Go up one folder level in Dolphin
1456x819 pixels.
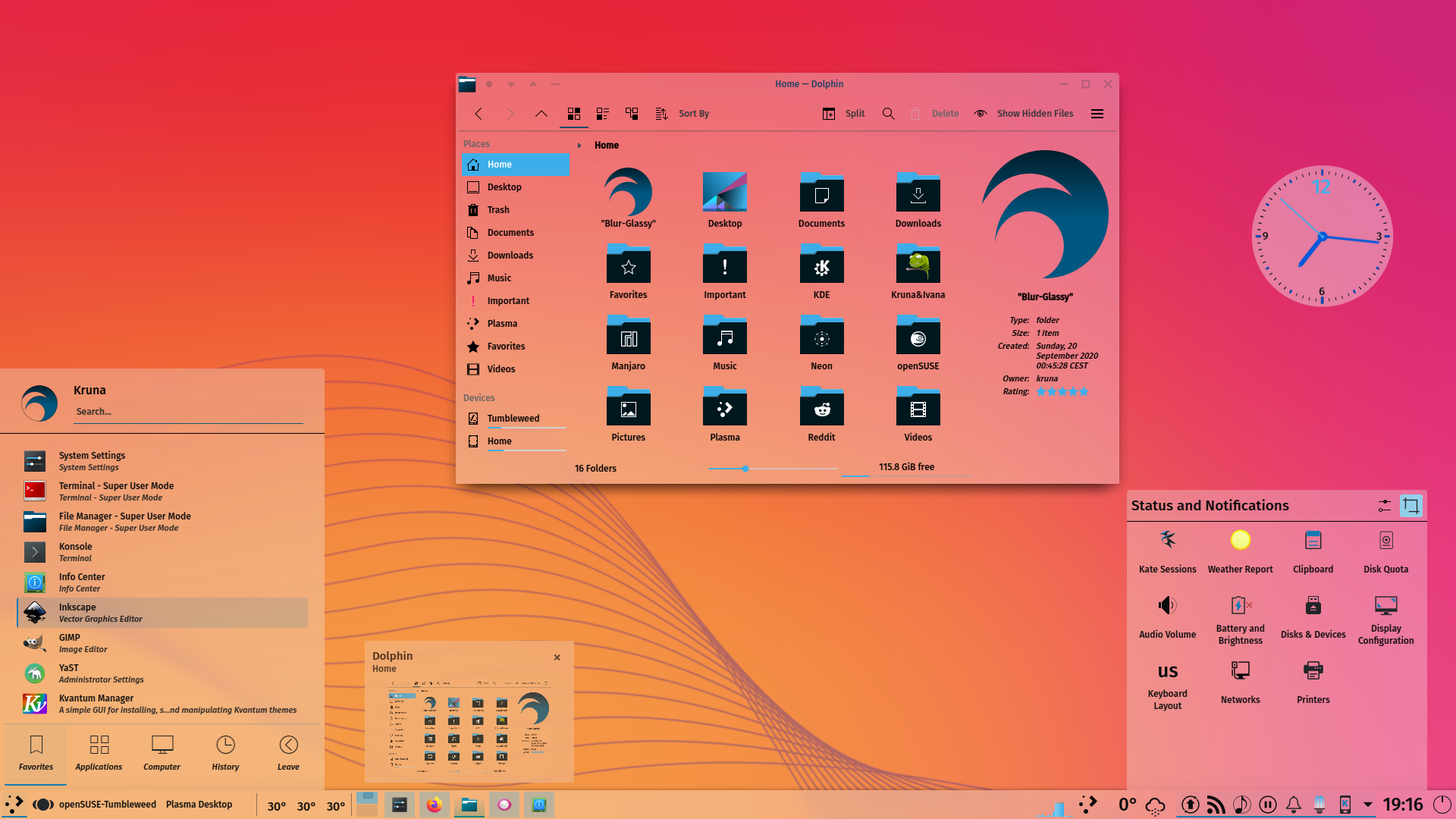(x=541, y=114)
